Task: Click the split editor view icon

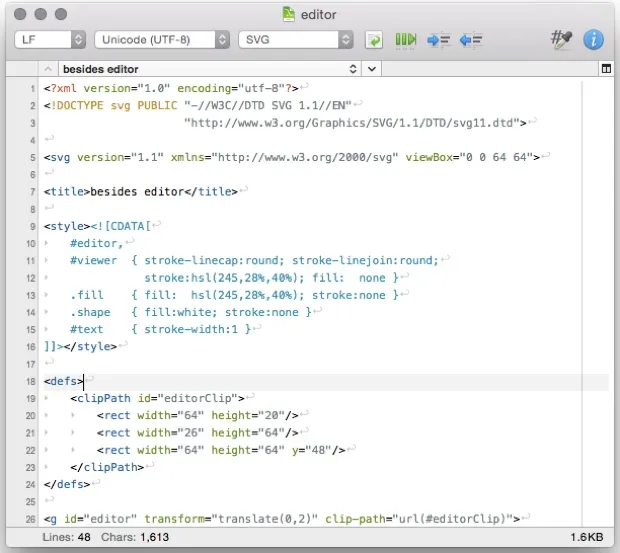Action: tap(606, 69)
